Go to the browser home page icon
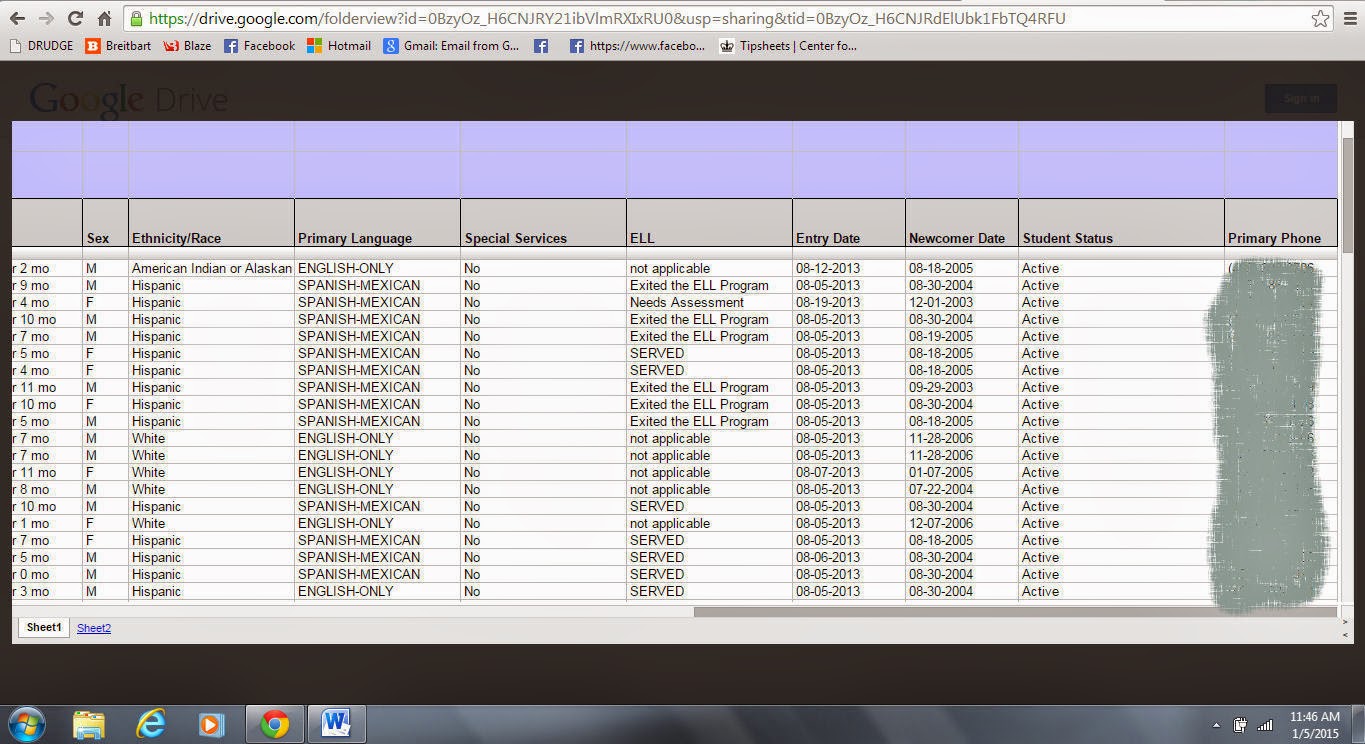This screenshot has height=744, width=1365. click(x=104, y=18)
